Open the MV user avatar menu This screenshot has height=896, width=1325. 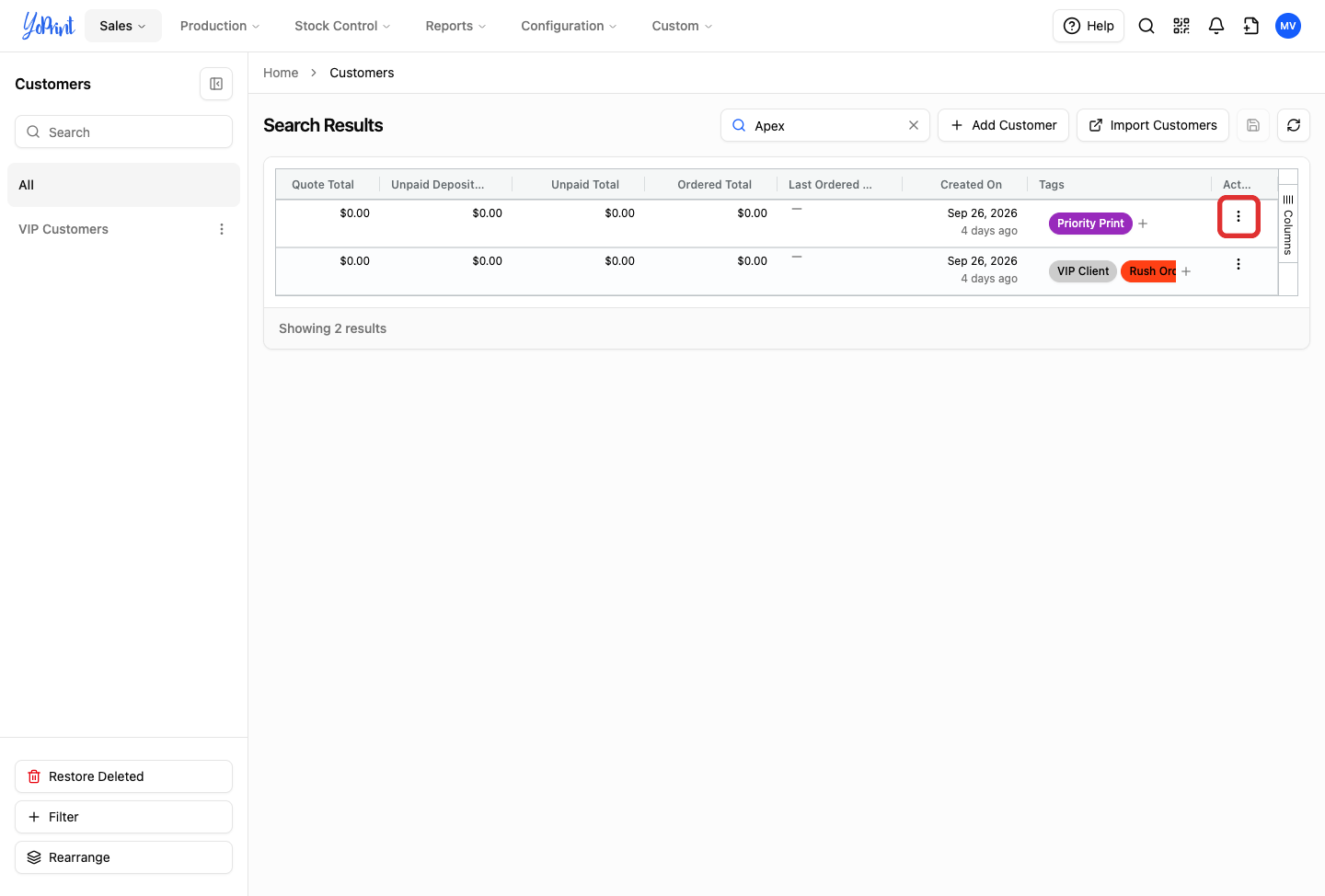pos(1288,26)
